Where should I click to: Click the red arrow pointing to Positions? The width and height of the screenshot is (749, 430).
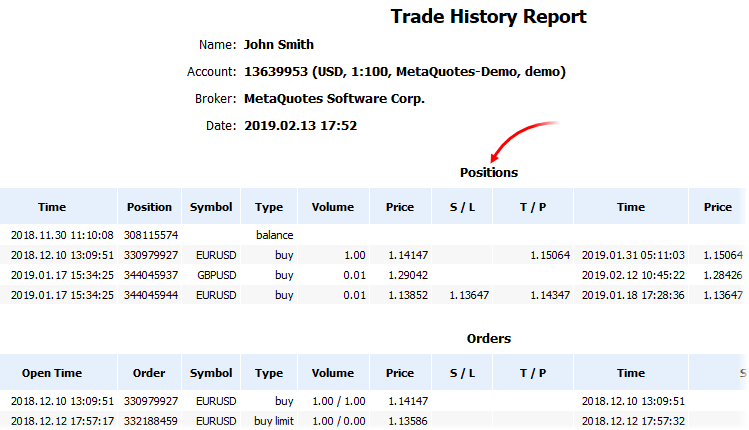[x=522, y=138]
